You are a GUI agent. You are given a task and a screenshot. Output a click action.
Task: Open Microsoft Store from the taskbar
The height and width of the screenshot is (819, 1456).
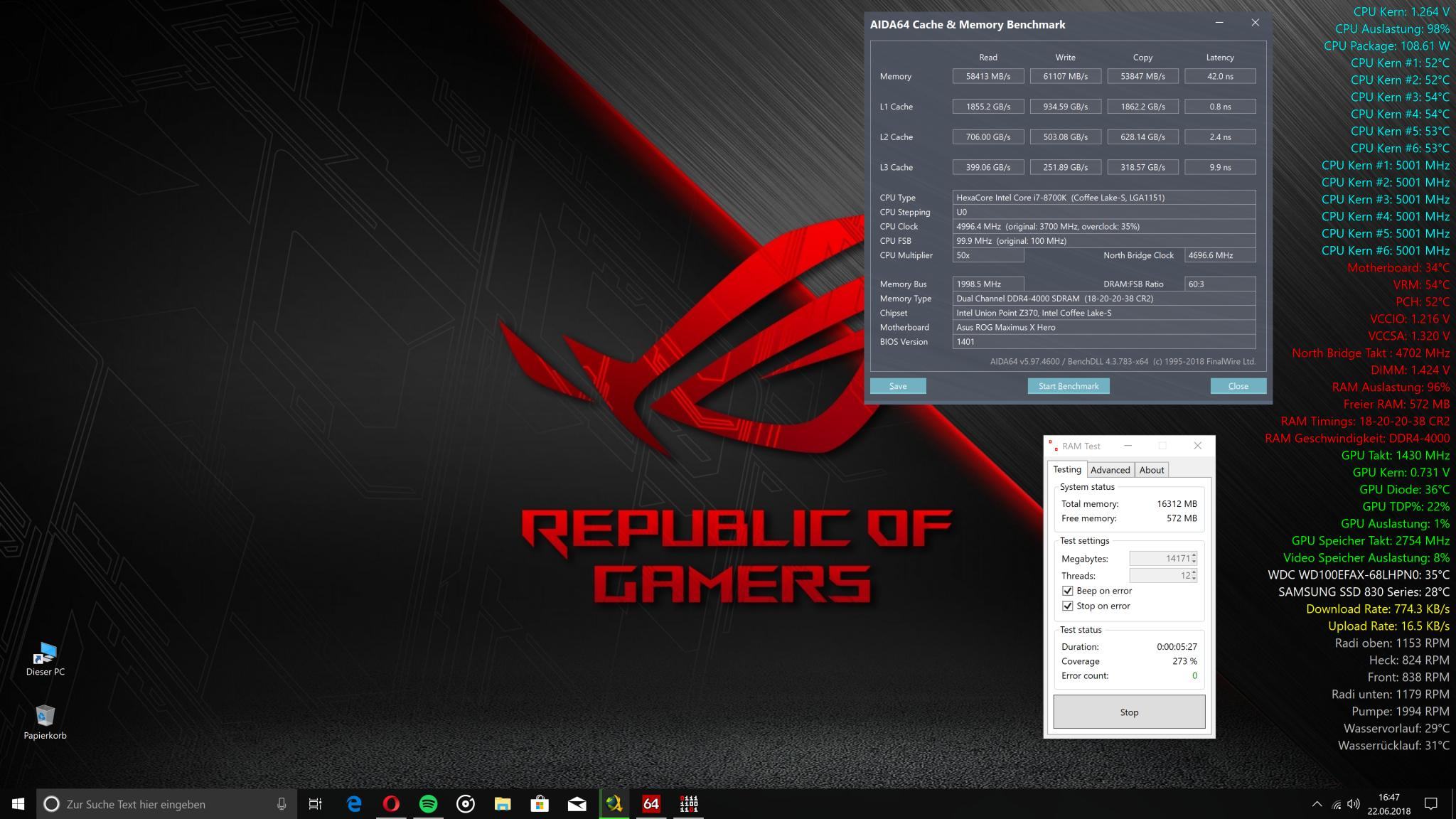tap(540, 804)
